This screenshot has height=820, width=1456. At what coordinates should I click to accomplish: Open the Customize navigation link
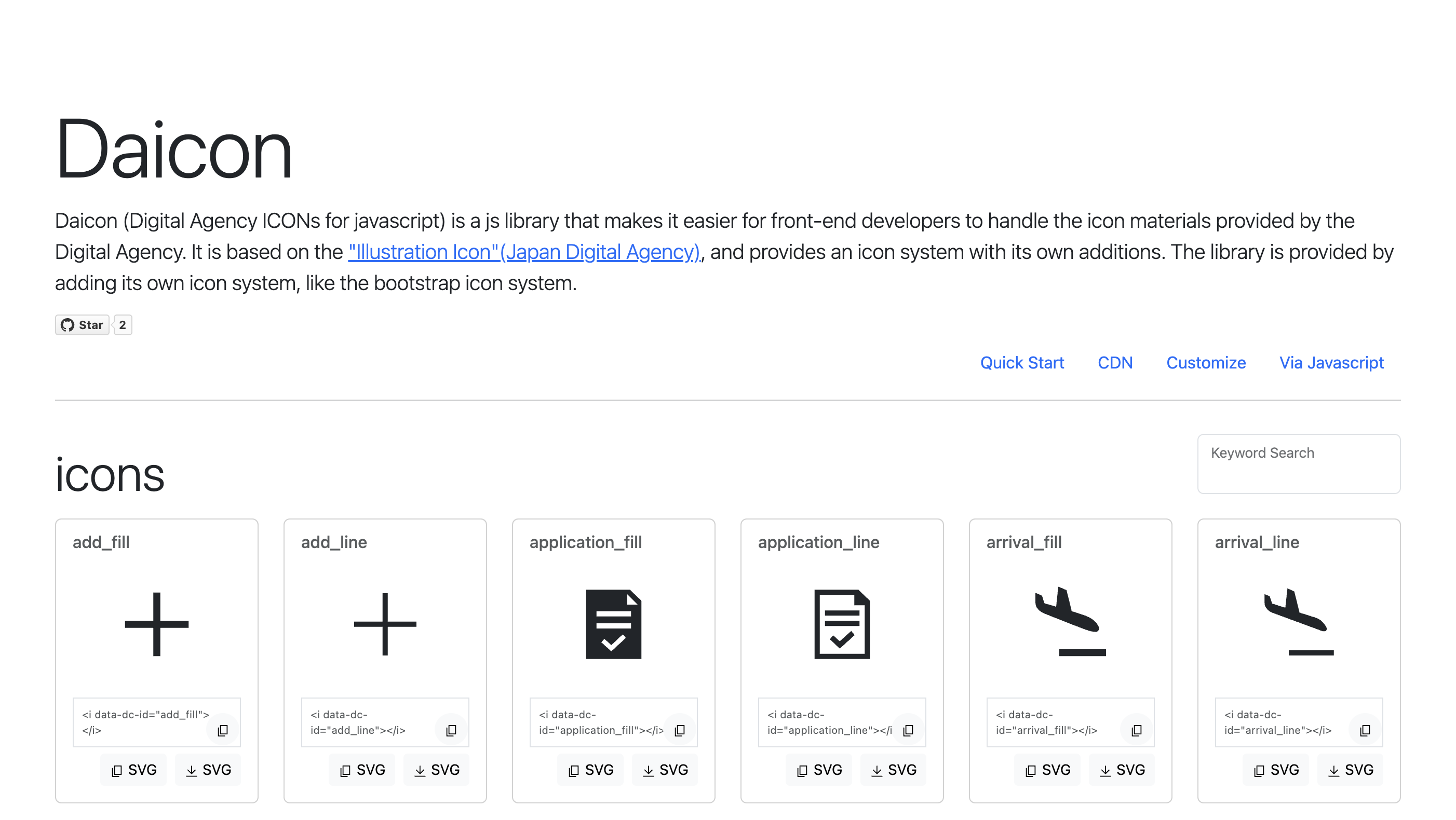tap(1206, 363)
